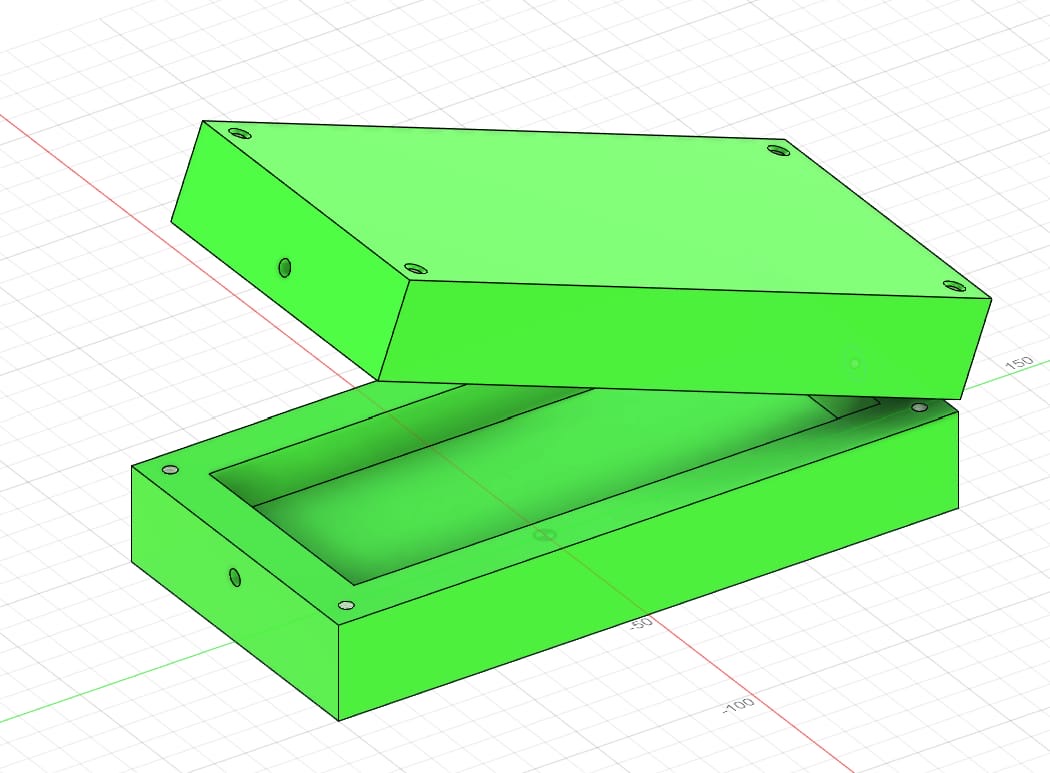Pick the lid top hole at its nearest corner
Image resolution: width=1050 pixels, height=773 pixels.
pyautogui.click(x=416, y=269)
